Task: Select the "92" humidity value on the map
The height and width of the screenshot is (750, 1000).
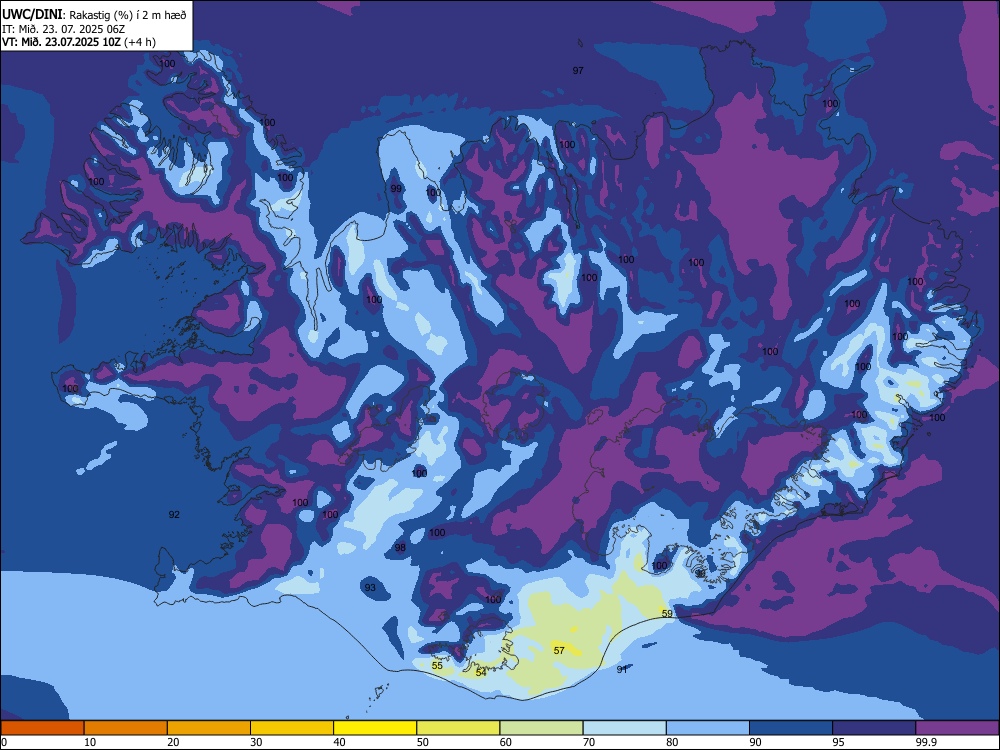Action: [174, 515]
